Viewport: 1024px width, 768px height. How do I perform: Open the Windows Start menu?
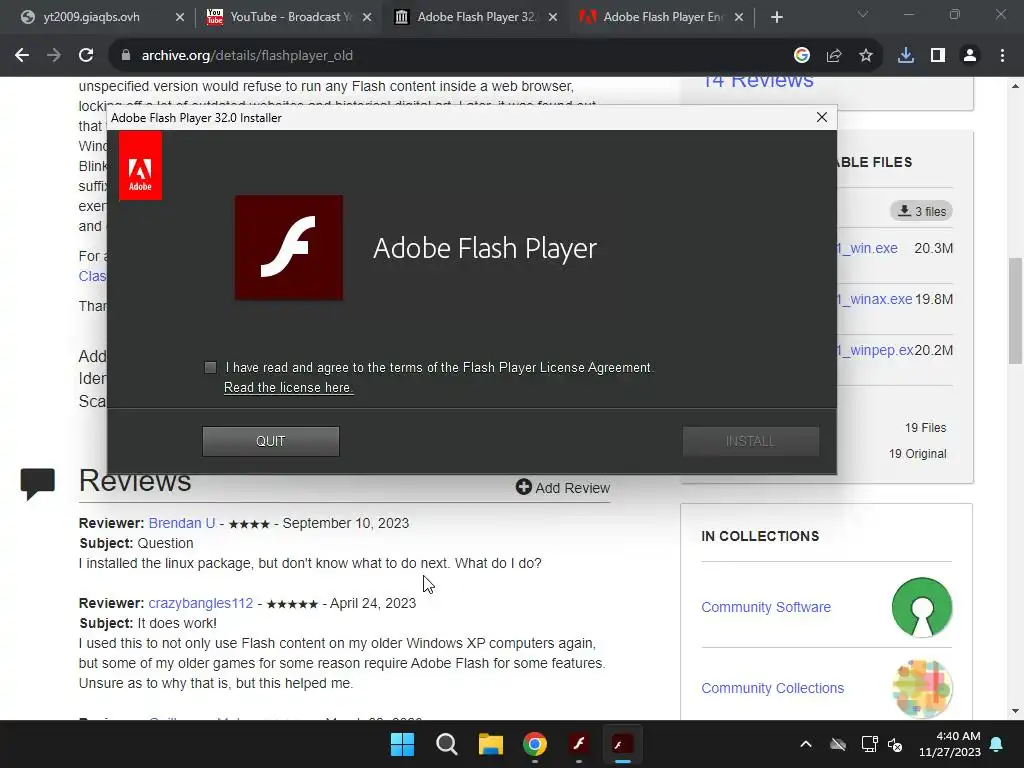coord(402,744)
